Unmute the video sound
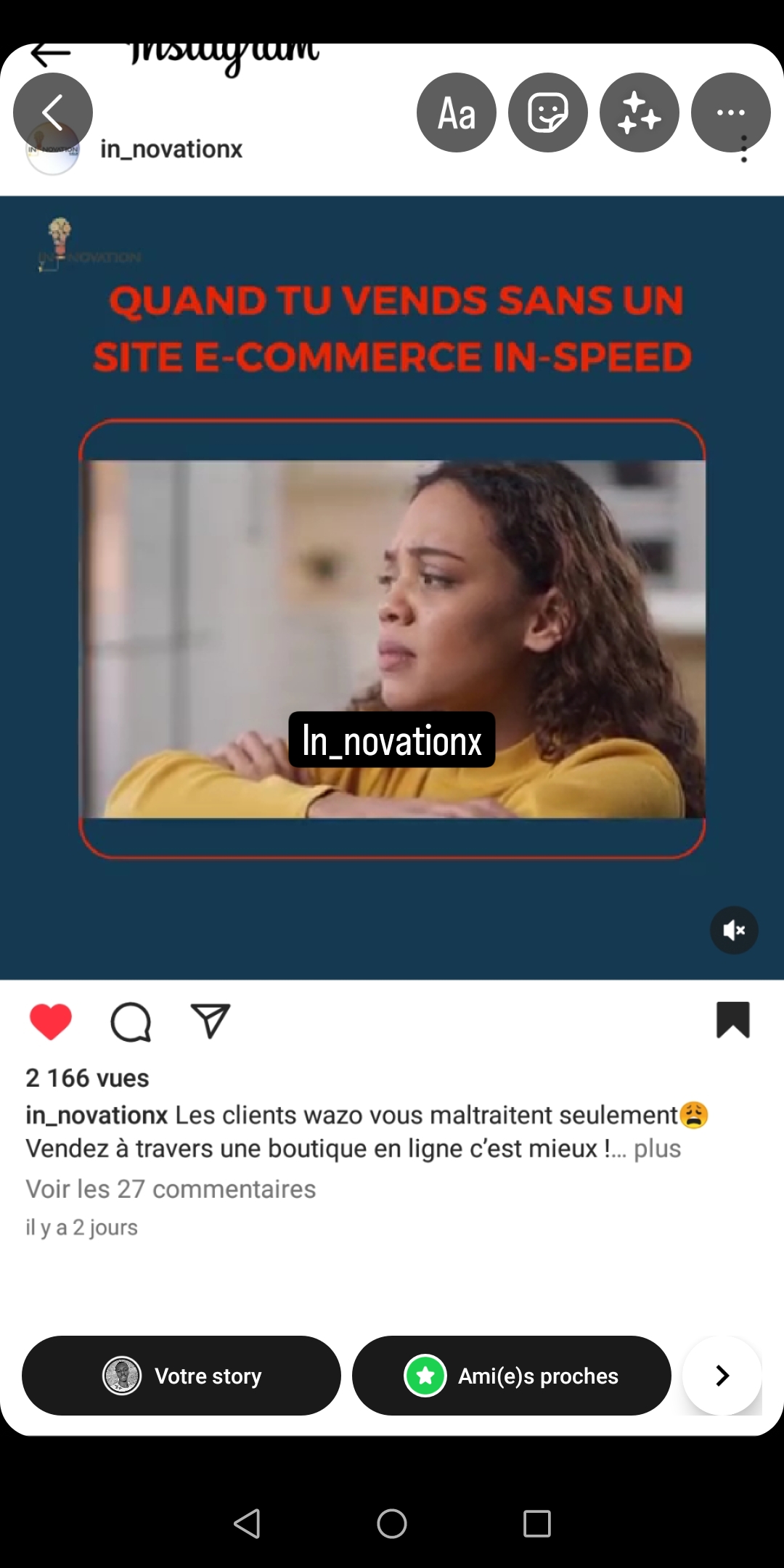 coord(734,930)
